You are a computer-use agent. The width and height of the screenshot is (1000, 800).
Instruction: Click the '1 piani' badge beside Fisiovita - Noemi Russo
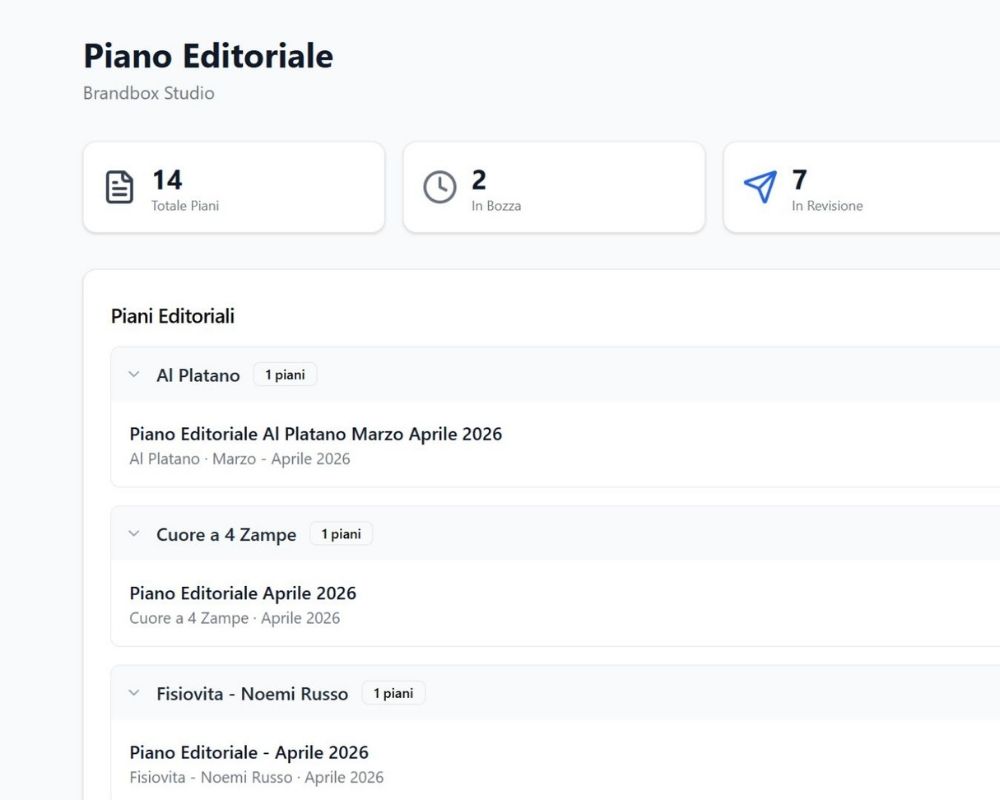pyautogui.click(x=393, y=692)
